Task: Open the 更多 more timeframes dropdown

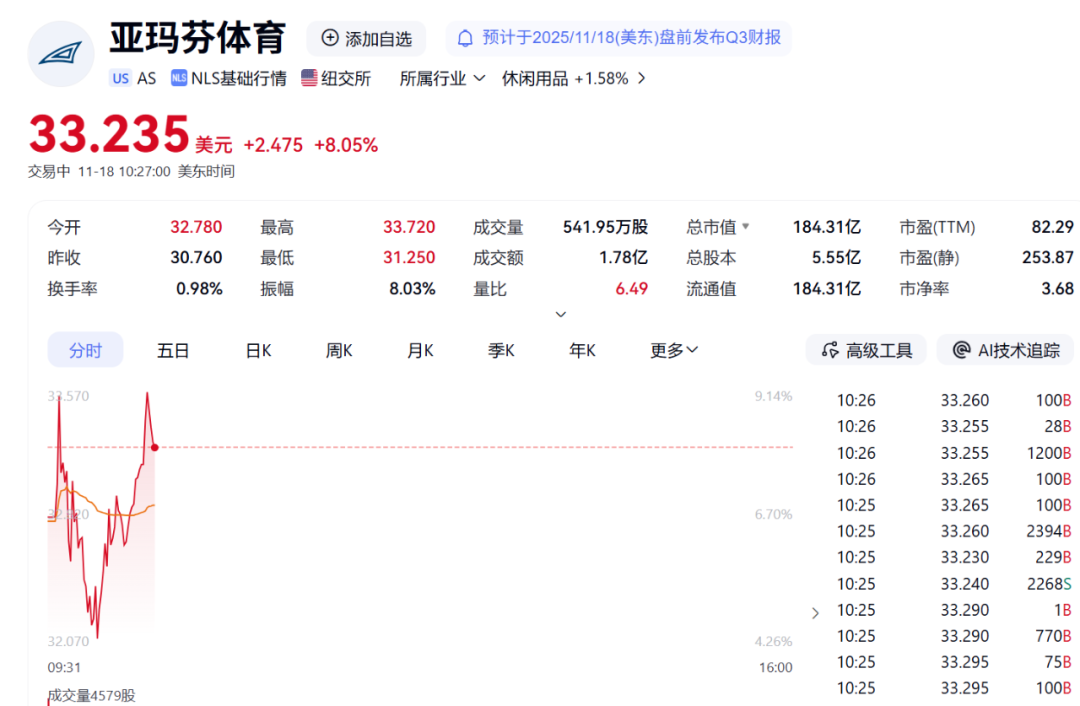Action: 674,350
